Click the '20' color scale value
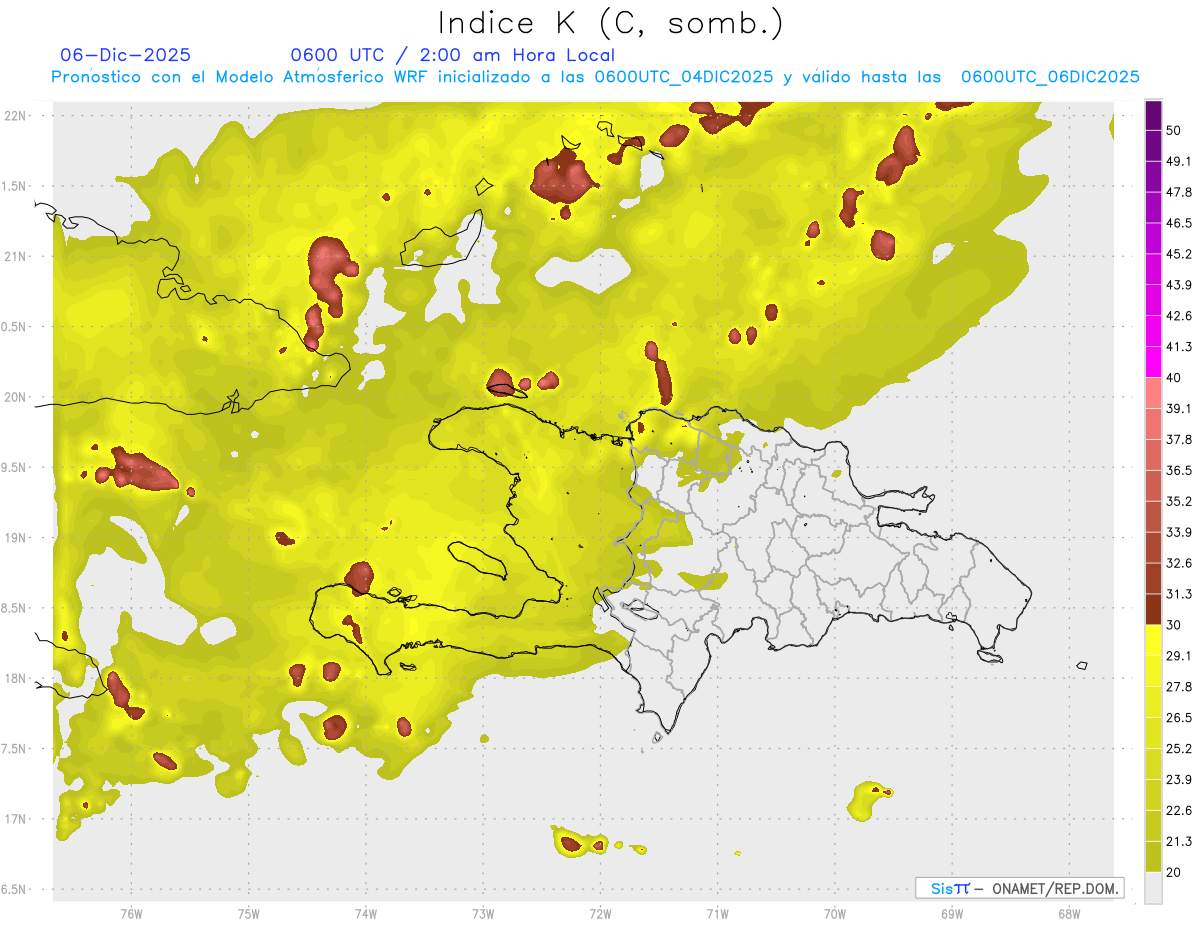Image resolution: width=1200 pixels, height=927 pixels. [1174, 872]
